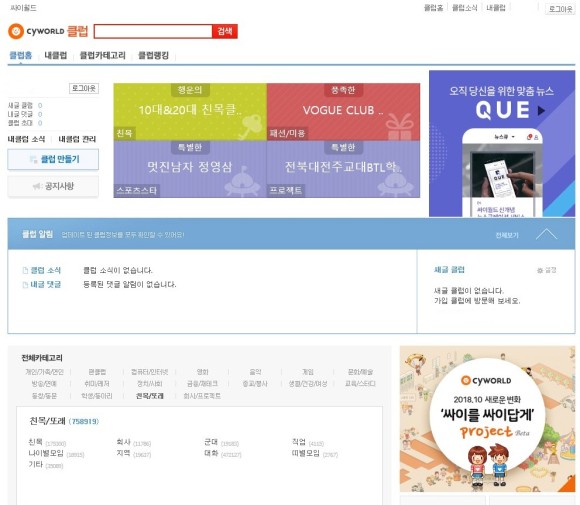Select the 문화/예술 category
580x505 pixels.
click(x=360, y=372)
